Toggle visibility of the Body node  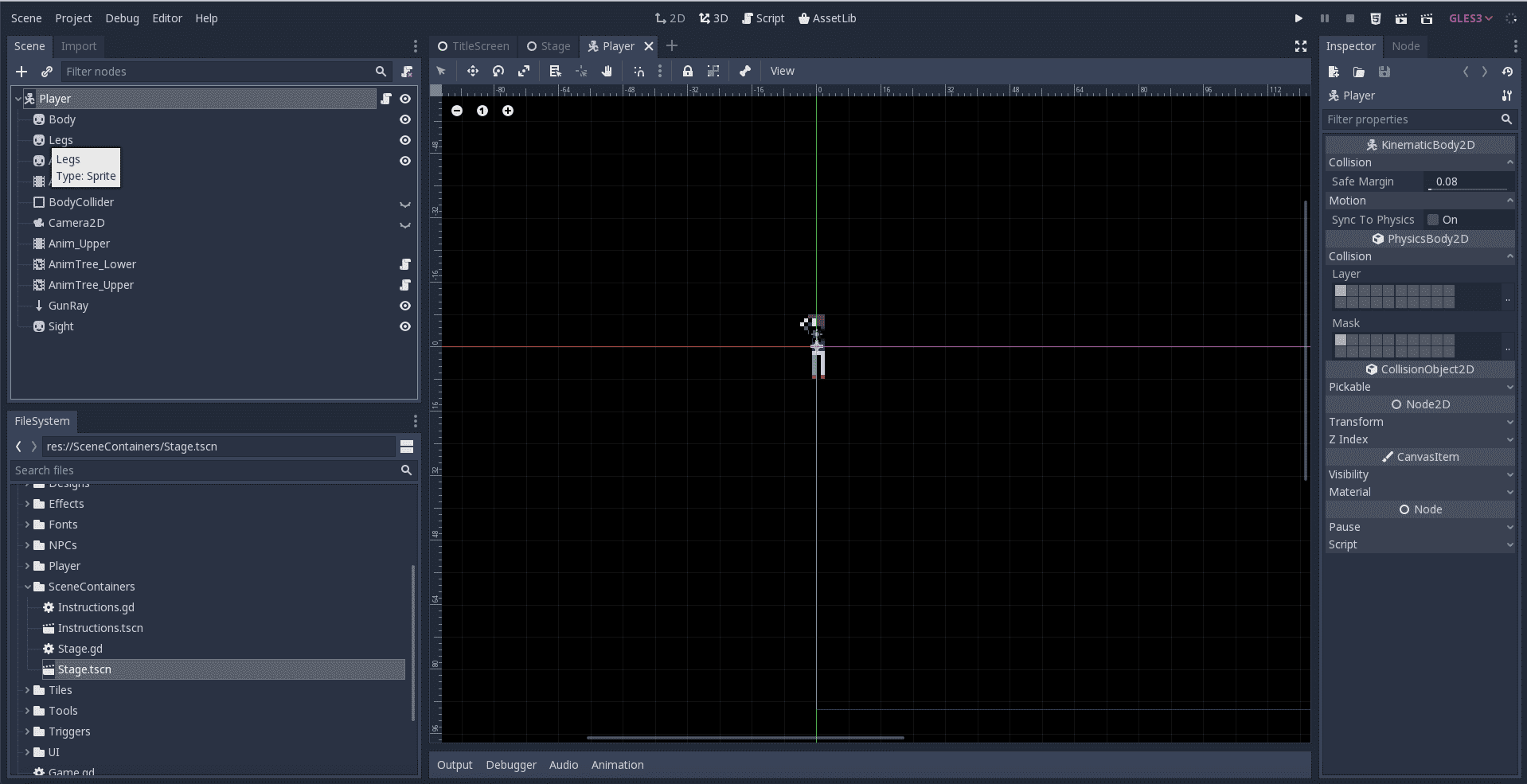(x=405, y=119)
